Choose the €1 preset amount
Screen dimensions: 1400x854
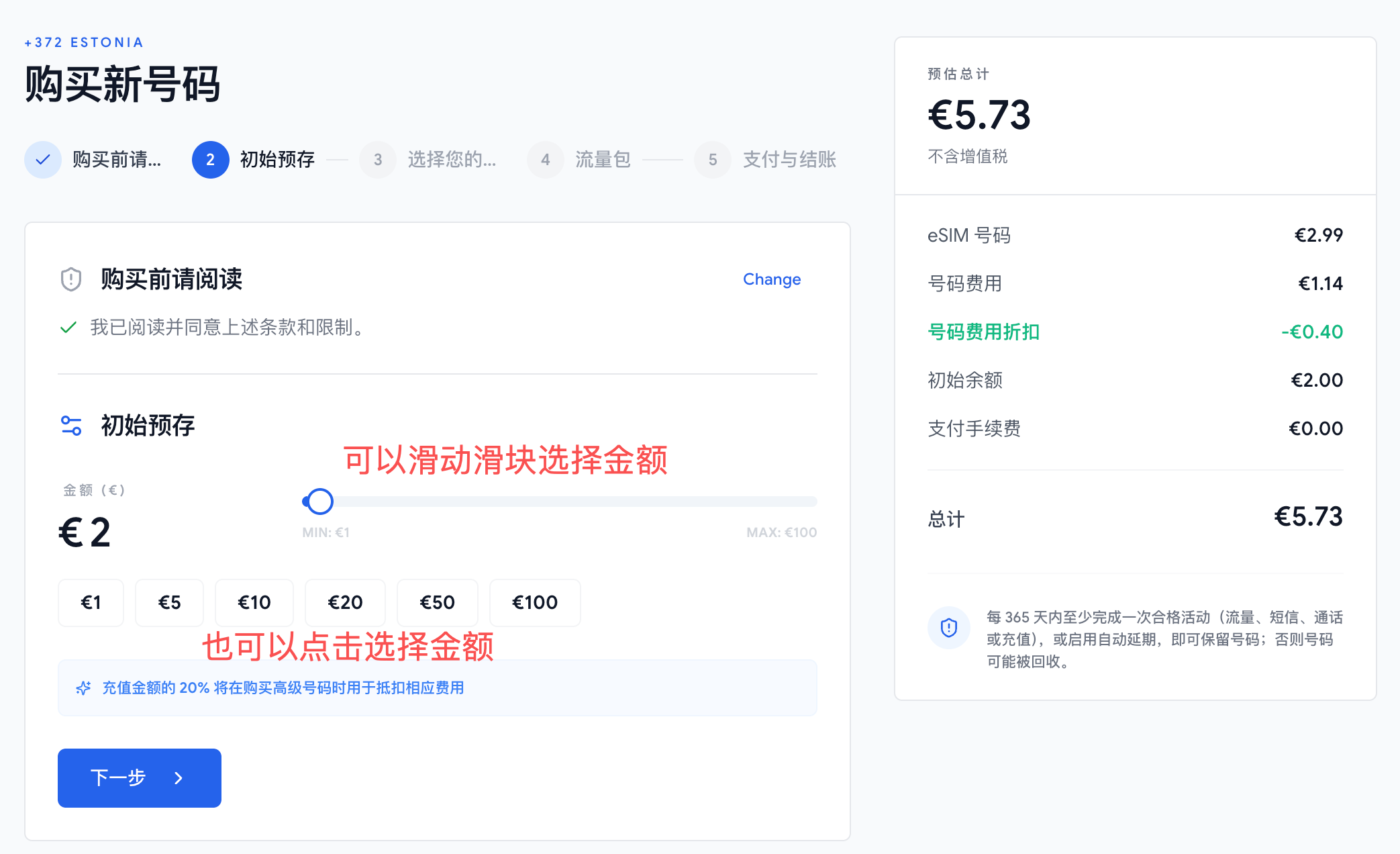(91, 603)
